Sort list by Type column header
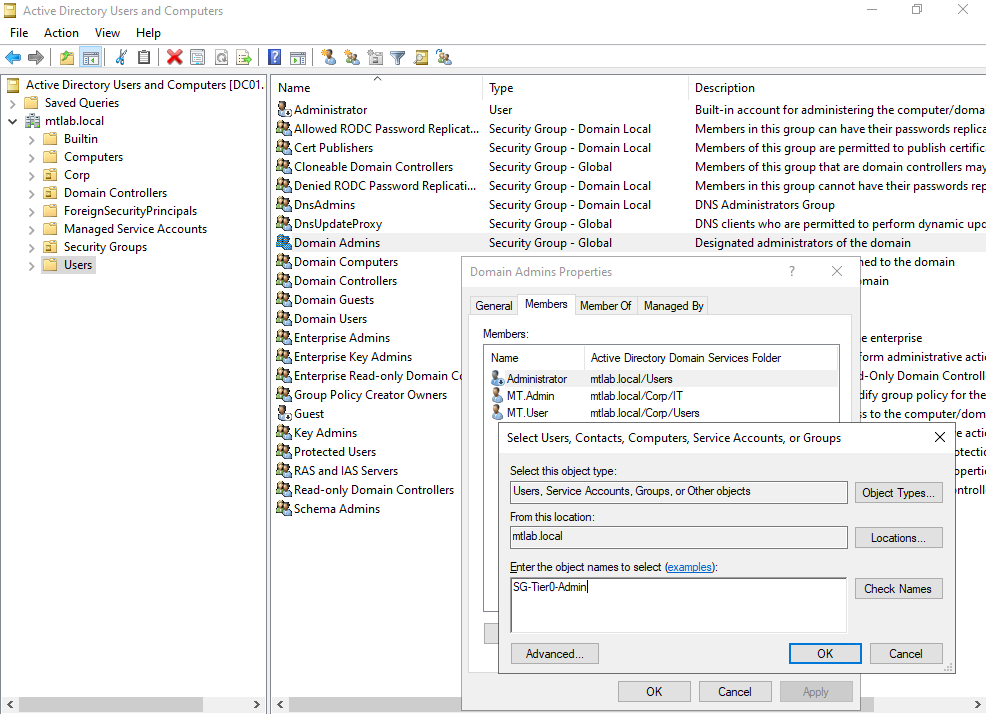This screenshot has width=986, height=714. [x=585, y=88]
